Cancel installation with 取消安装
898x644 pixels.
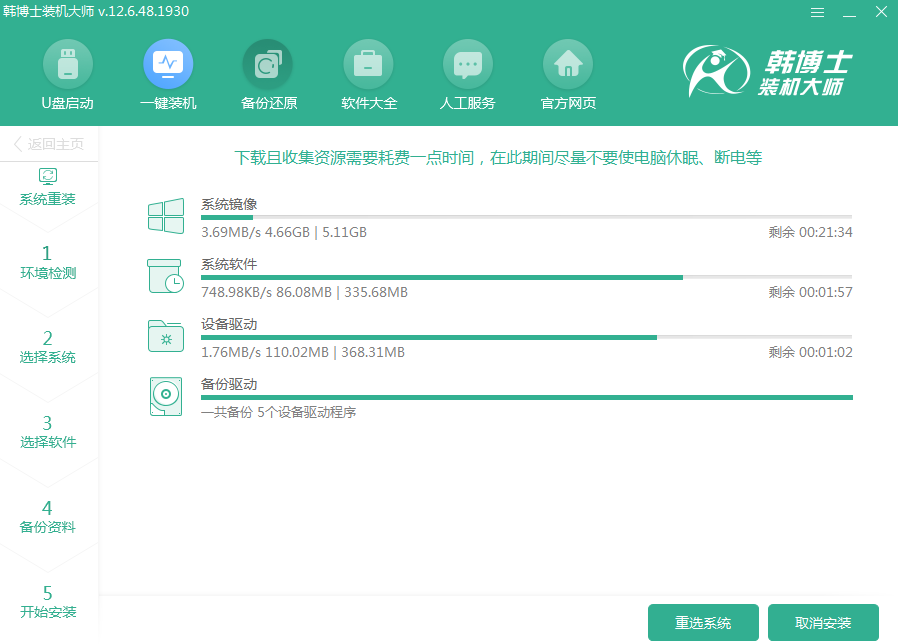pos(823,621)
